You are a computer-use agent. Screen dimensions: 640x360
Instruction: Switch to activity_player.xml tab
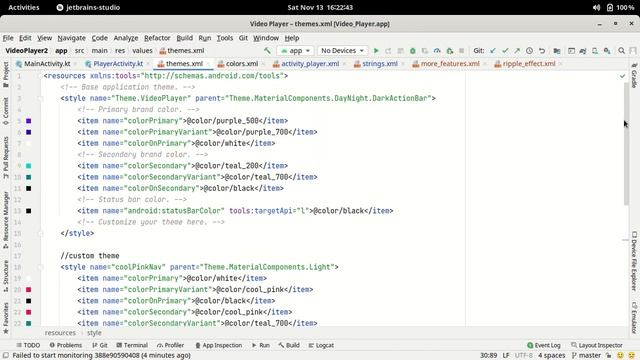pos(310,64)
